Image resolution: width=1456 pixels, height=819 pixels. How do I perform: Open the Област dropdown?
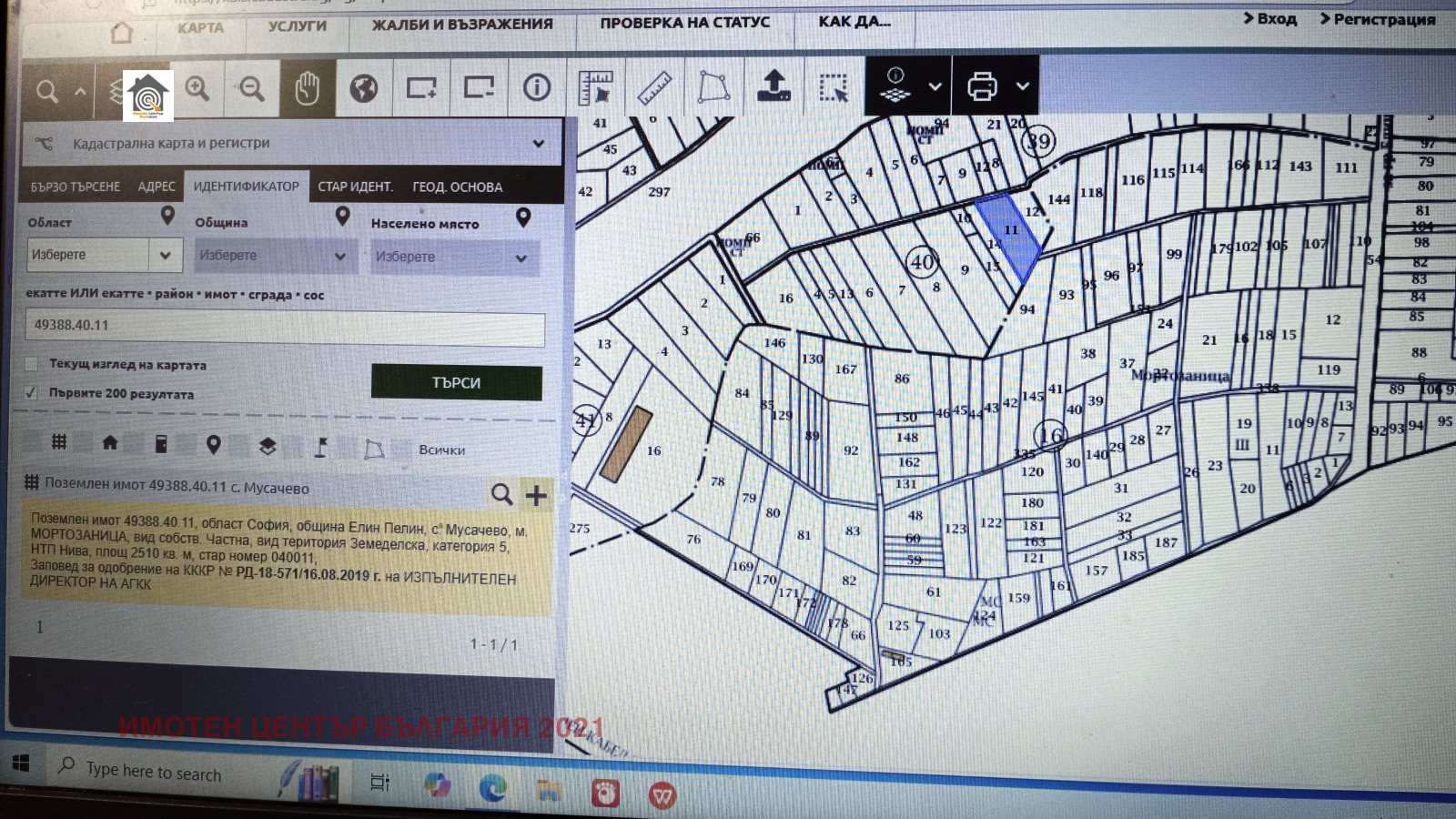104,255
